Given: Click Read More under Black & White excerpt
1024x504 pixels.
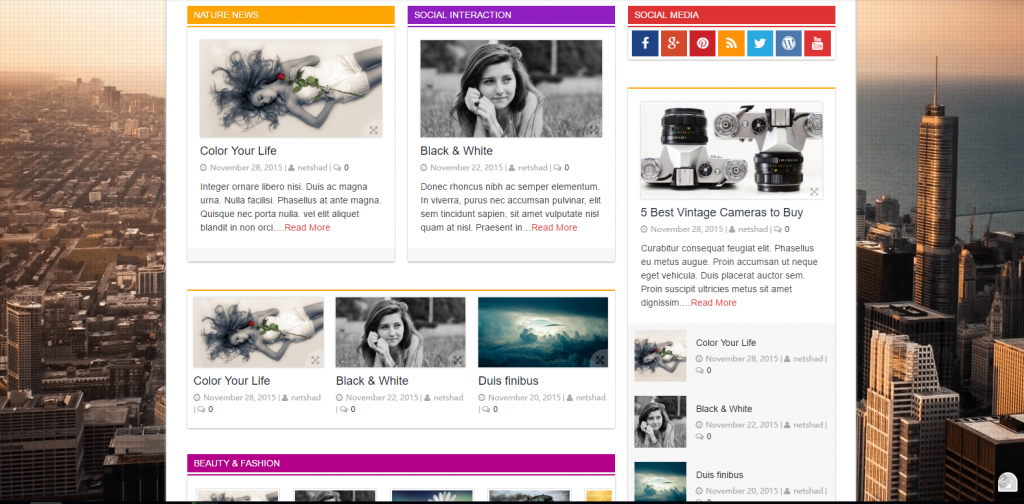Looking at the screenshot, I should tap(554, 228).
